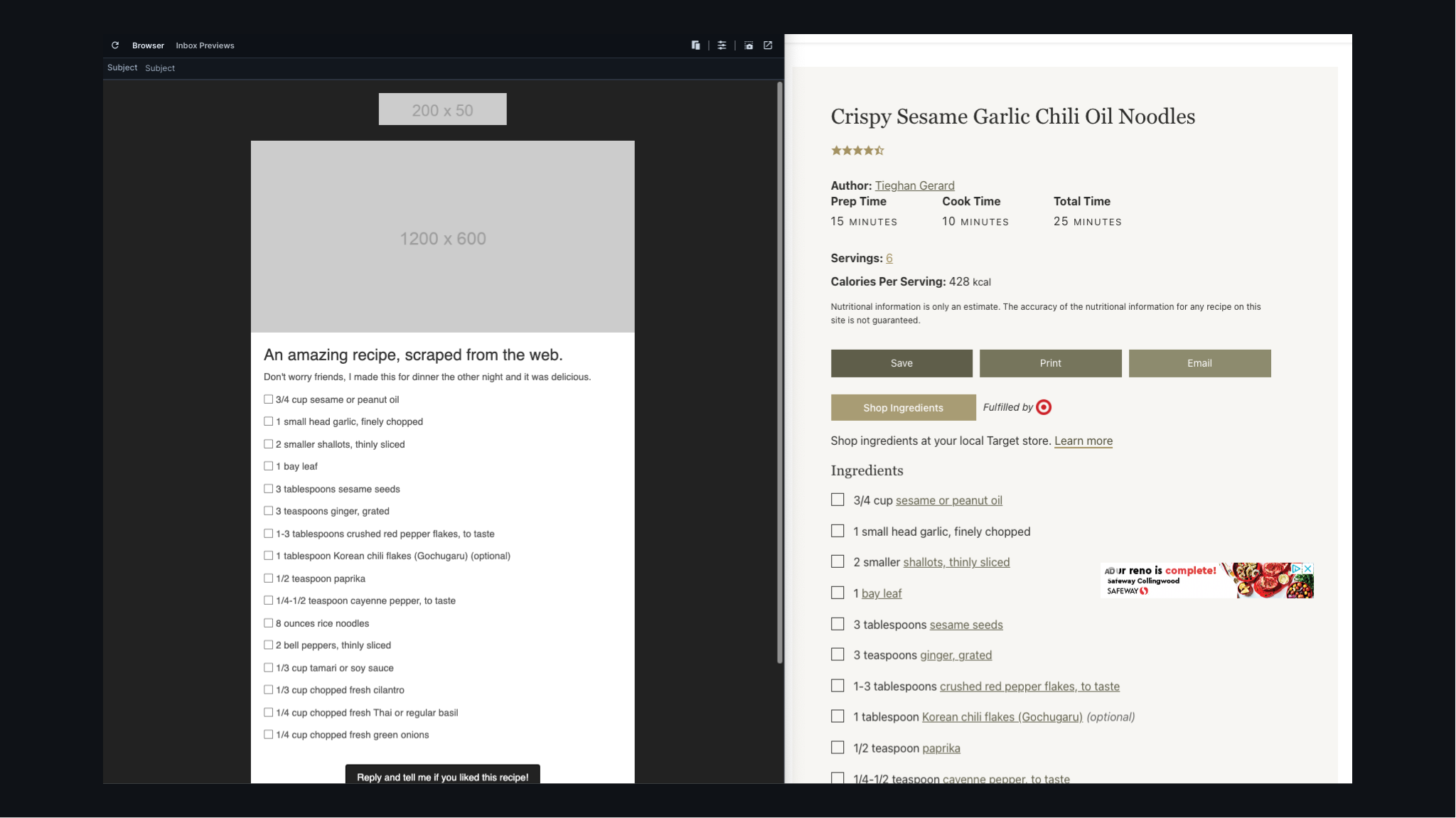
Task: Click the screenshot camera icon
Action: pyautogui.click(x=749, y=45)
